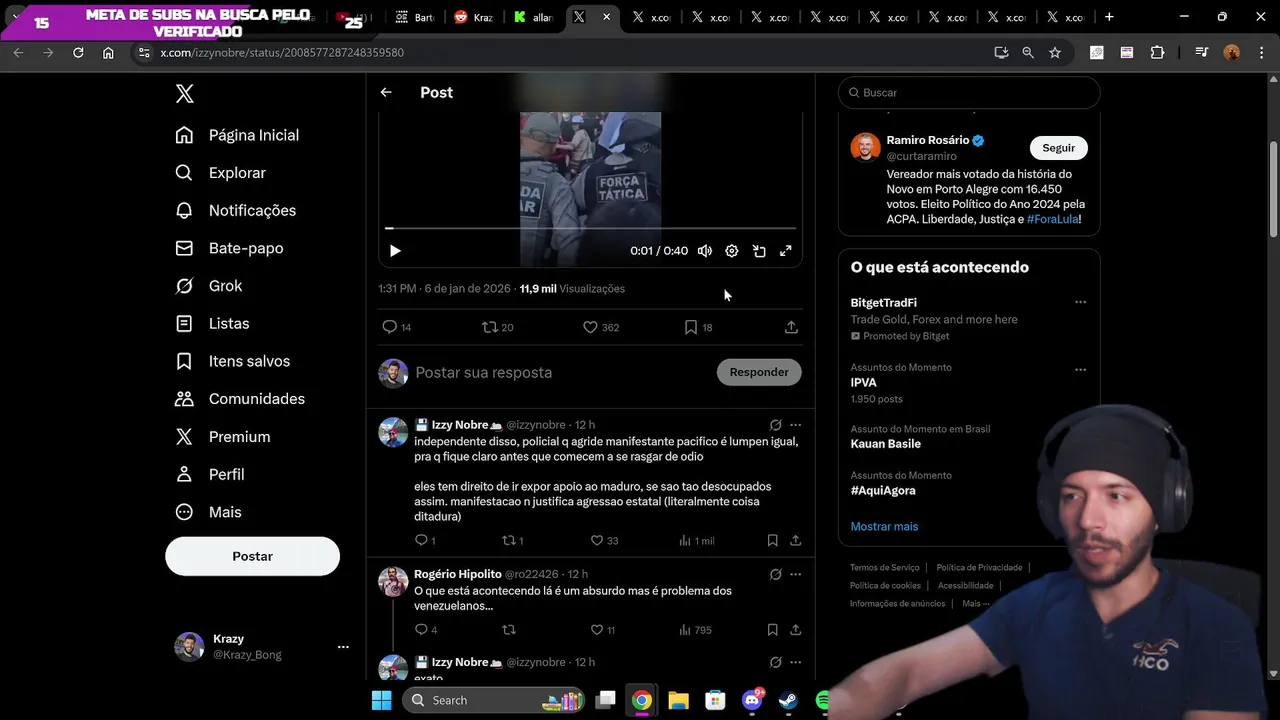Open the #ForaLula hashtag link
This screenshot has width=1280, height=720.
click(1053, 219)
